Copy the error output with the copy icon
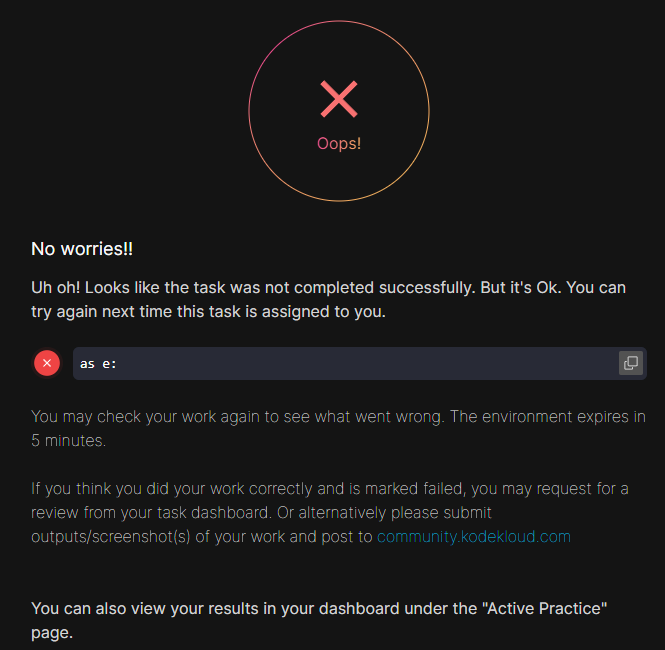 tap(630, 363)
